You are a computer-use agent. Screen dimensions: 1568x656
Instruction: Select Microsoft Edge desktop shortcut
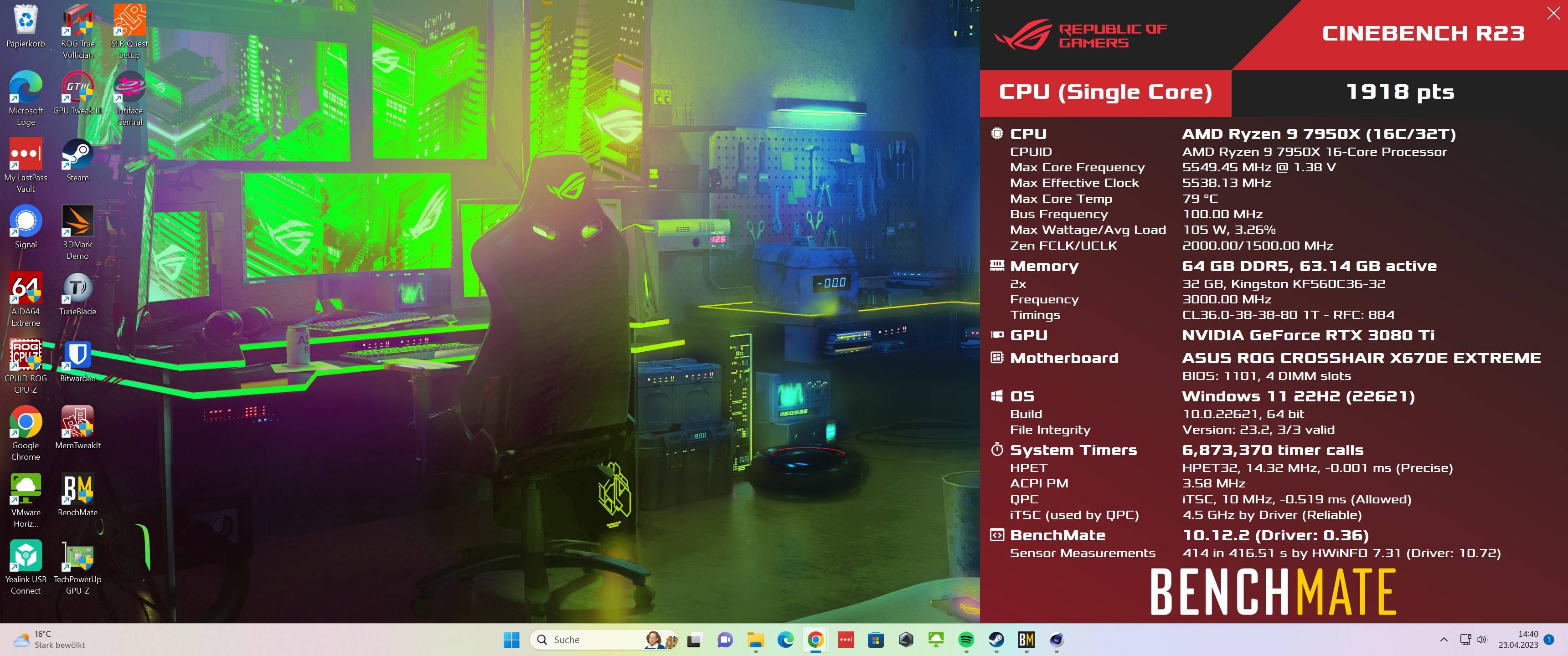(26, 98)
